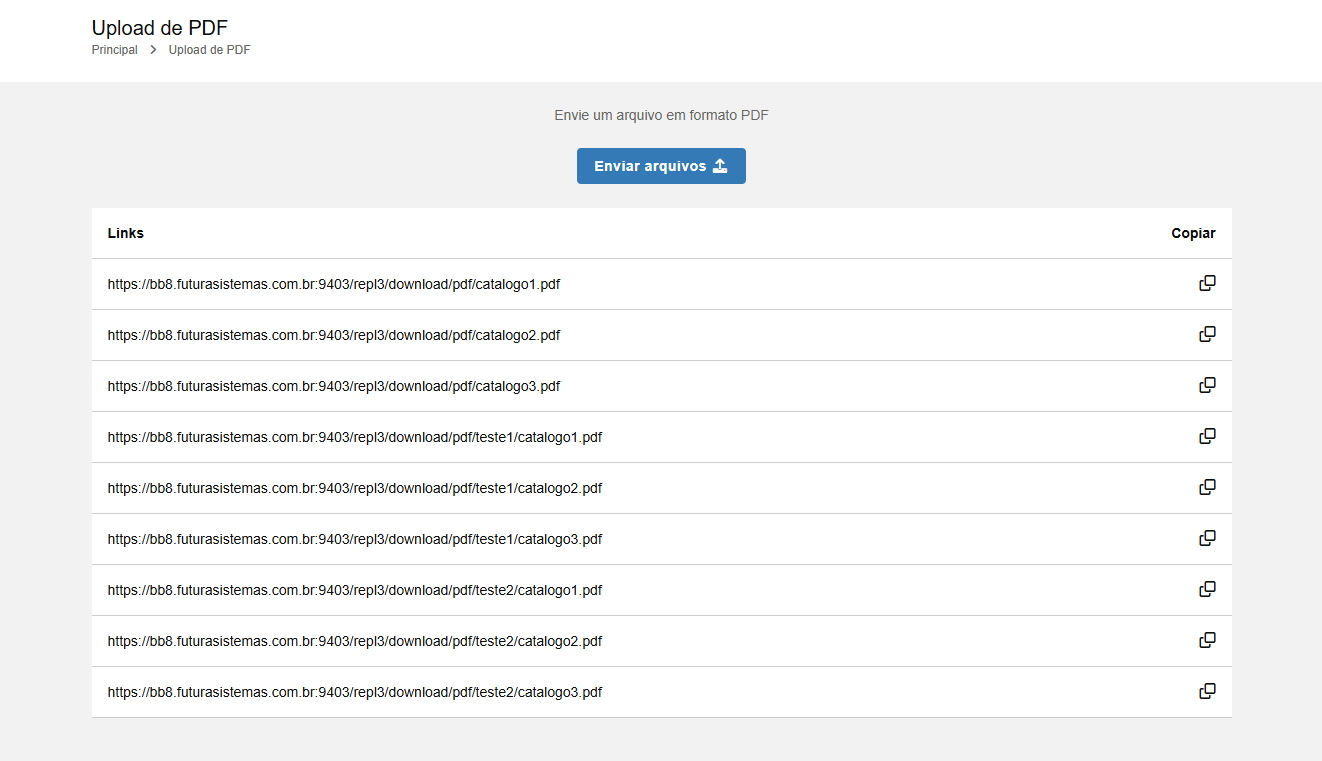Select the pdf/catalogo3.pdf link text
The image size is (1322, 761).
[334, 386]
